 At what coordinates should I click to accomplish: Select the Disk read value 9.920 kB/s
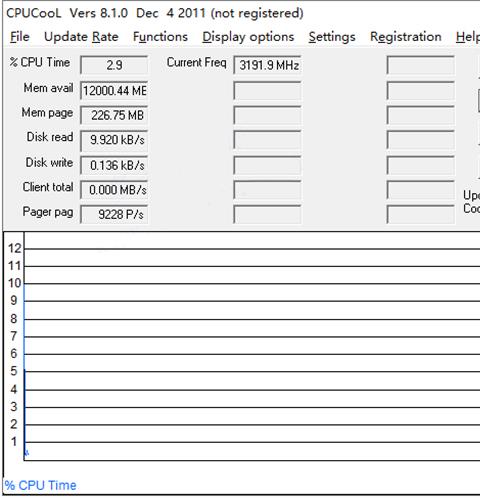114,140
